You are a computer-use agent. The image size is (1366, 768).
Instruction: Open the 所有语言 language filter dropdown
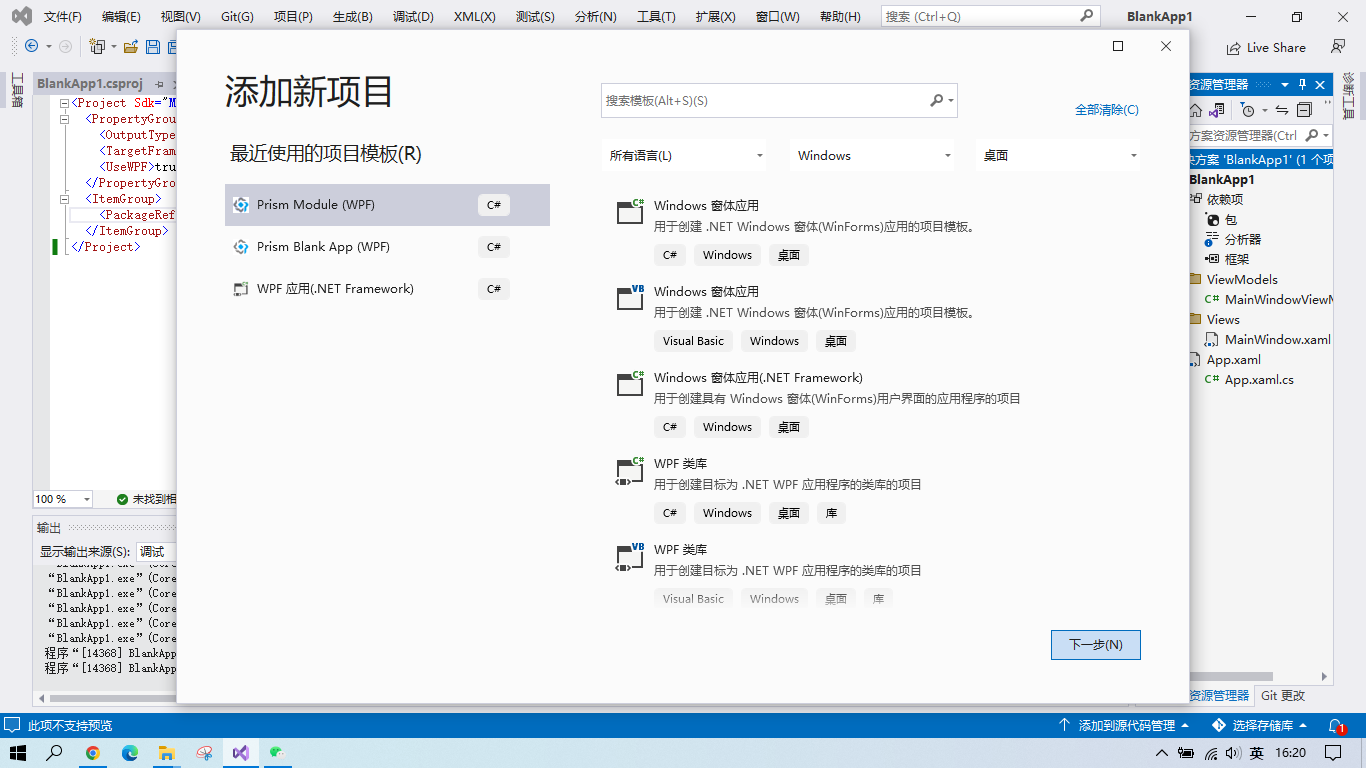(686, 155)
